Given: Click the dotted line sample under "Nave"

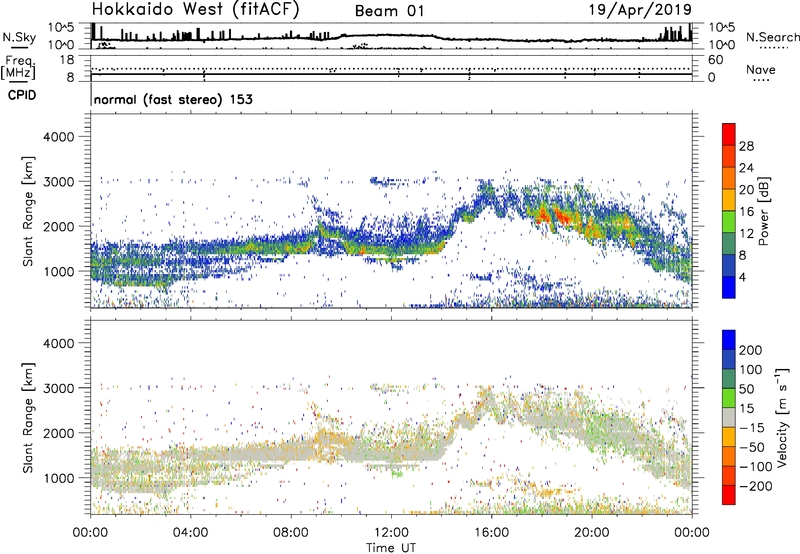Looking at the screenshot, I should pos(761,81).
